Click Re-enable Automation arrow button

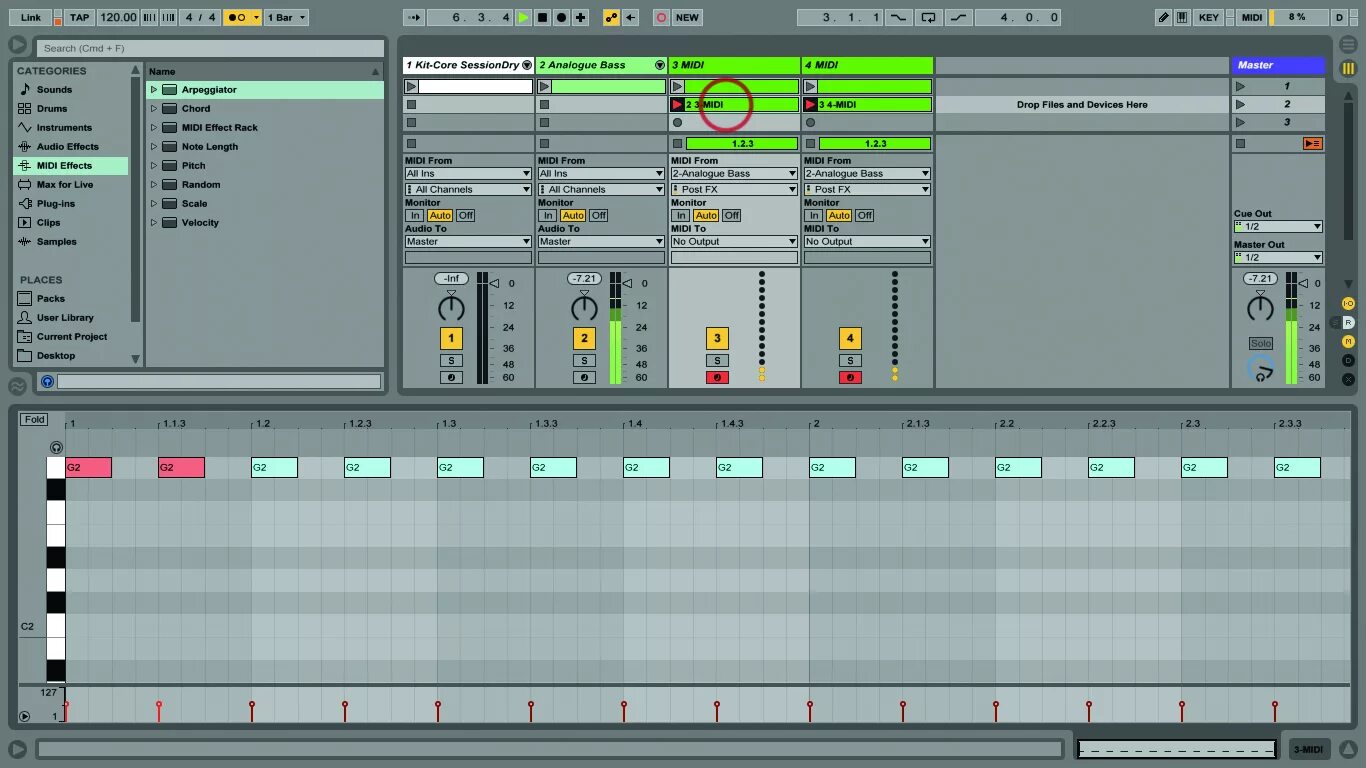pyautogui.click(x=630, y=17)
